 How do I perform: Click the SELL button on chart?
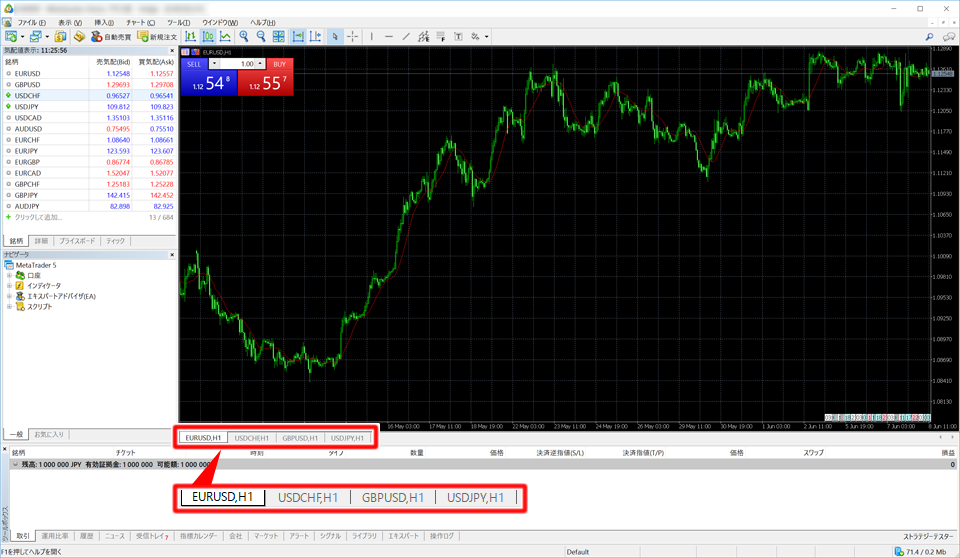coord(194,64)
